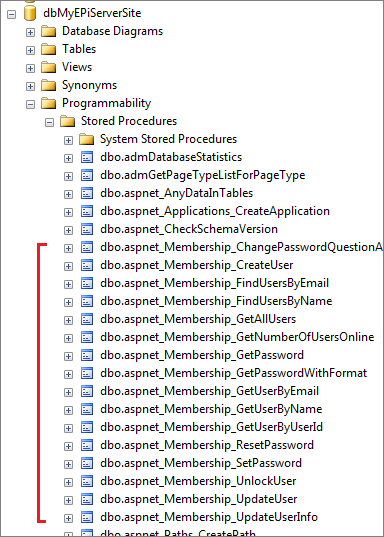The height and width of the screenshot is (537, 384).
Task: Expand dbo.aspnet_Membership_CreateUser procedure
Action: pyautogui.click(x=68, y=266)
